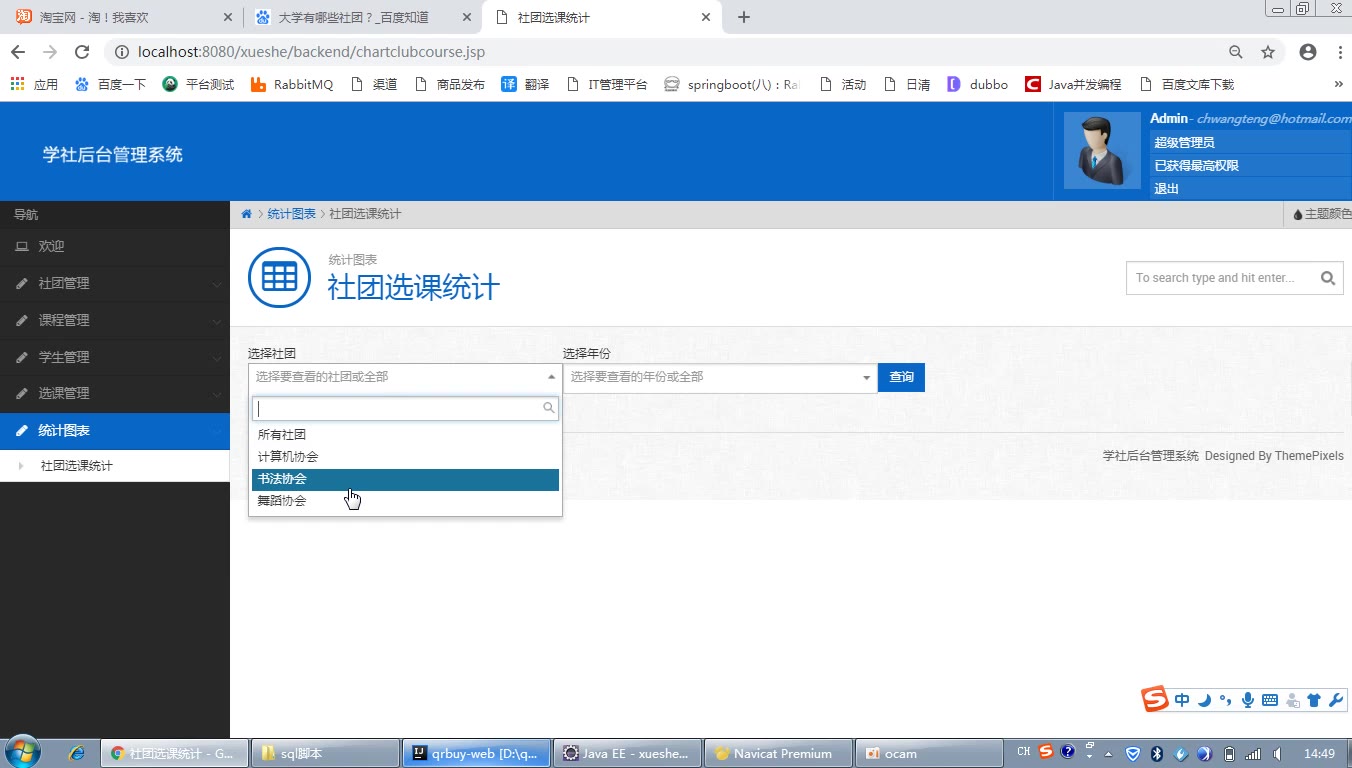Expand the 课程管理 sidebar menu
1352x768 pixels.
115,321
